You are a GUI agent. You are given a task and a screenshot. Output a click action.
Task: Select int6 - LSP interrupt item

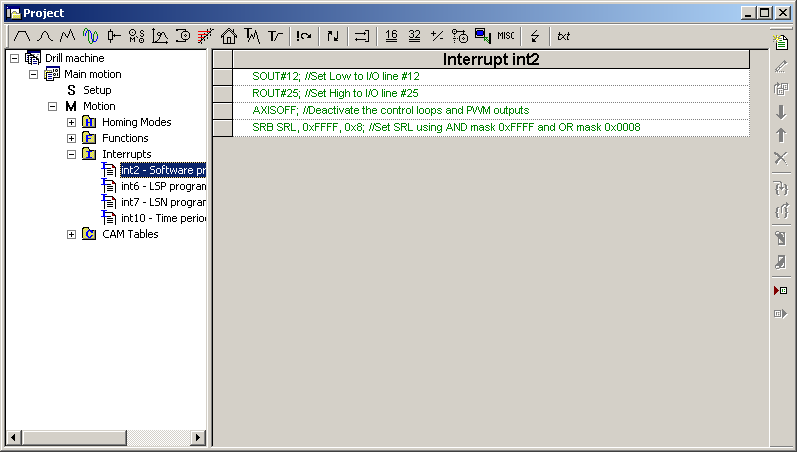pyautogui.click(x=162, y=186)
